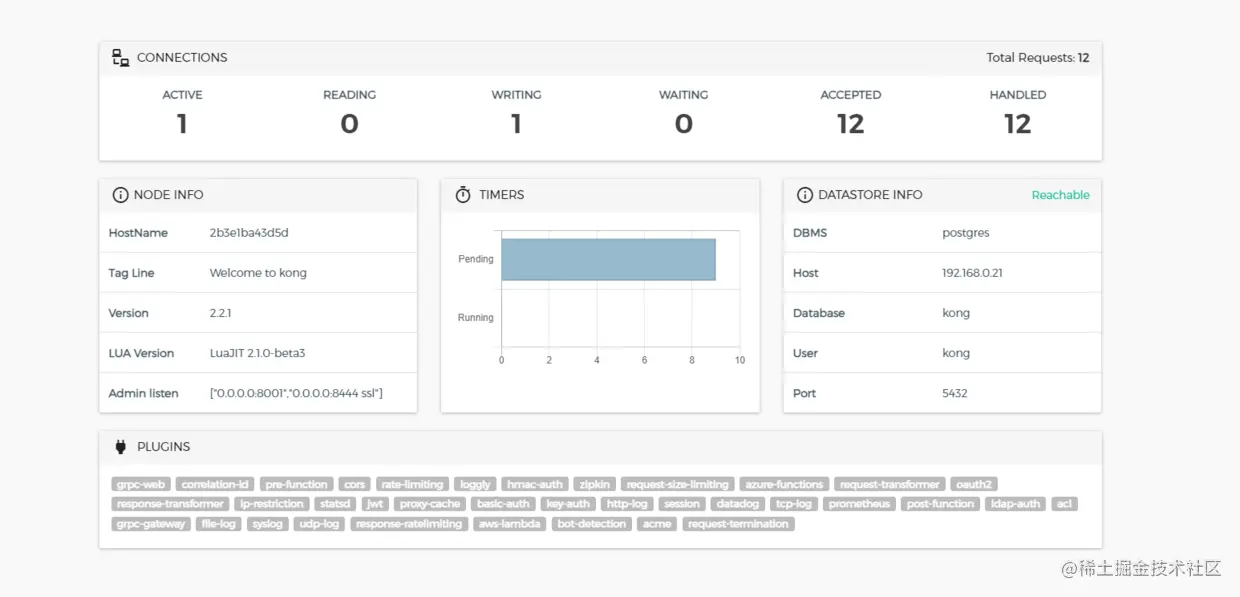The image size is (1240, 597).
Task: Click the grpc-web plugin tag
Action: (141, 484)
